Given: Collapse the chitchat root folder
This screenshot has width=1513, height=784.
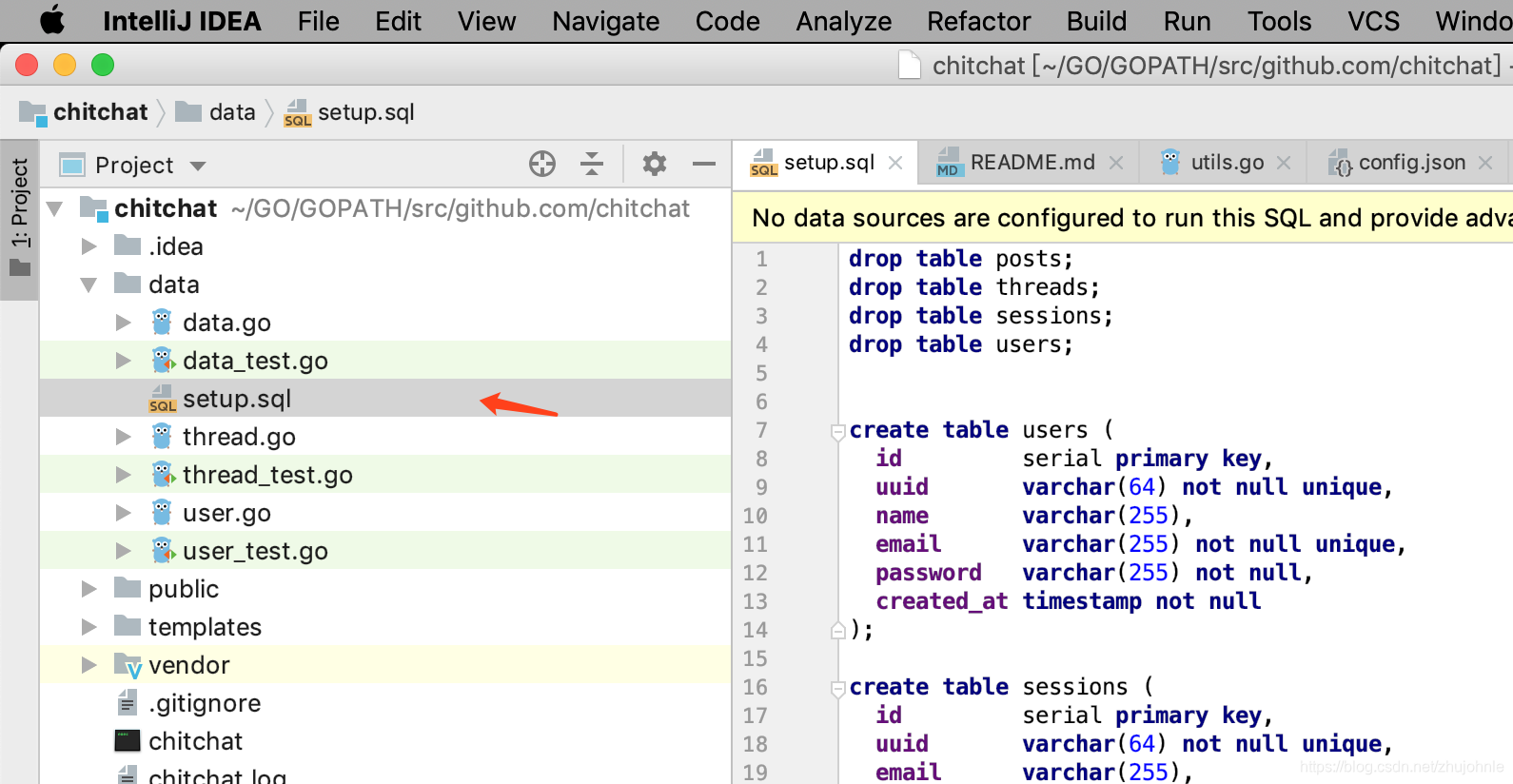Looking at the screenshot, I should (x=55, y=208).
